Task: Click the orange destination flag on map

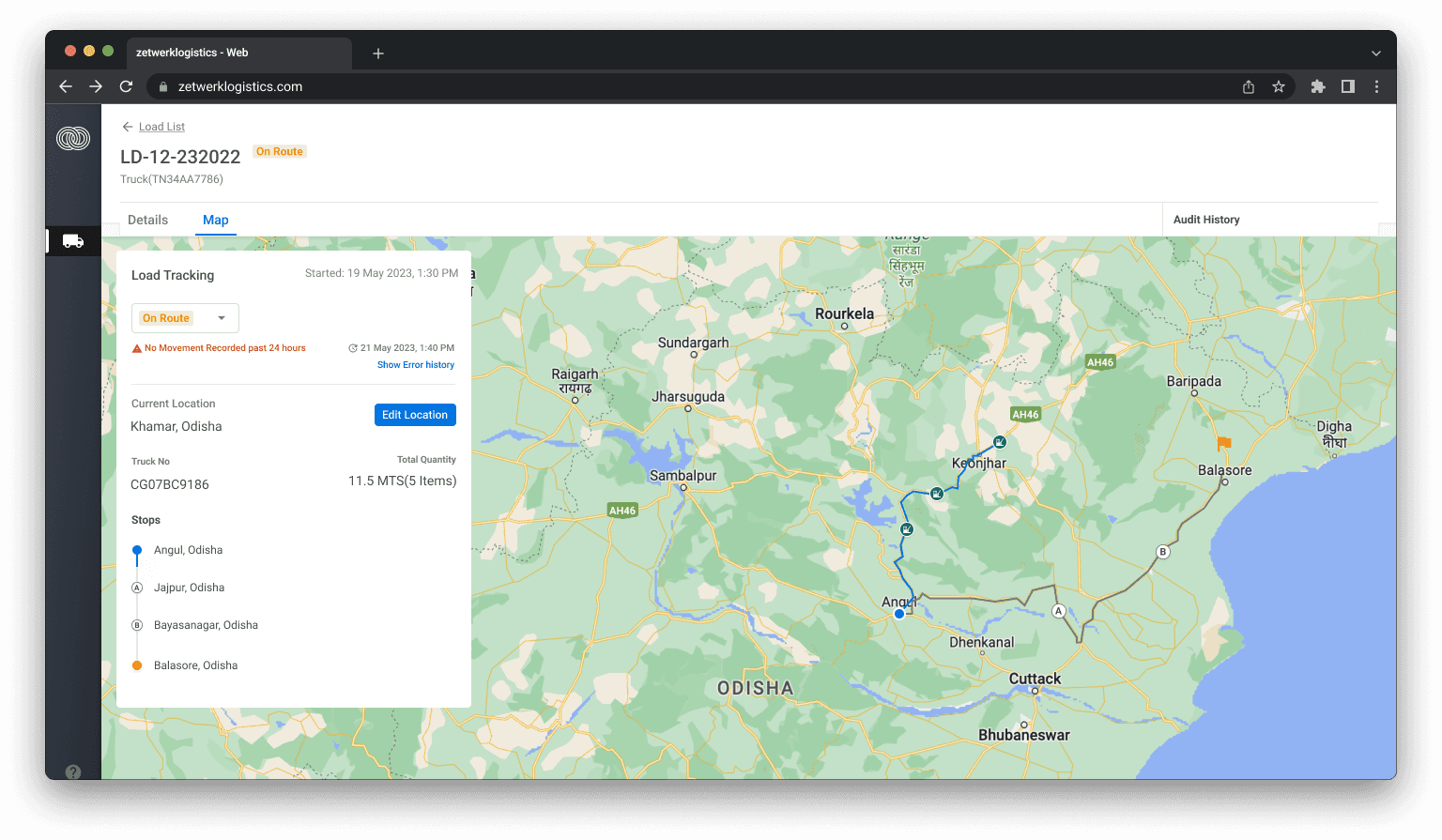Action: click(x=1223, y=444)
